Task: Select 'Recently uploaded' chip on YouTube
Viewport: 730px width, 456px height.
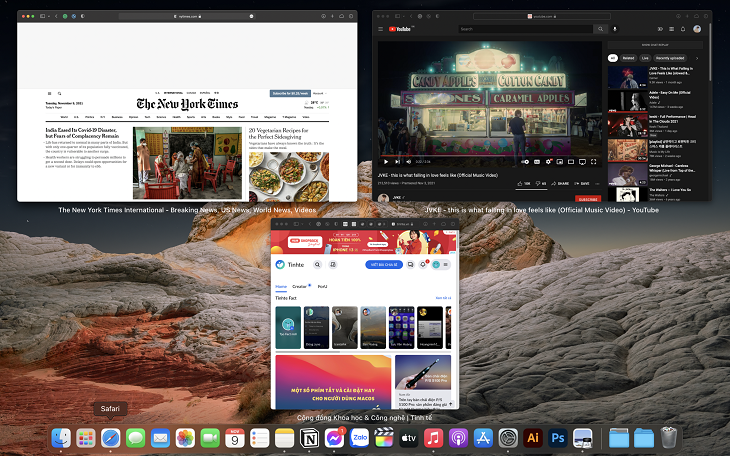Action: [670, 58]
